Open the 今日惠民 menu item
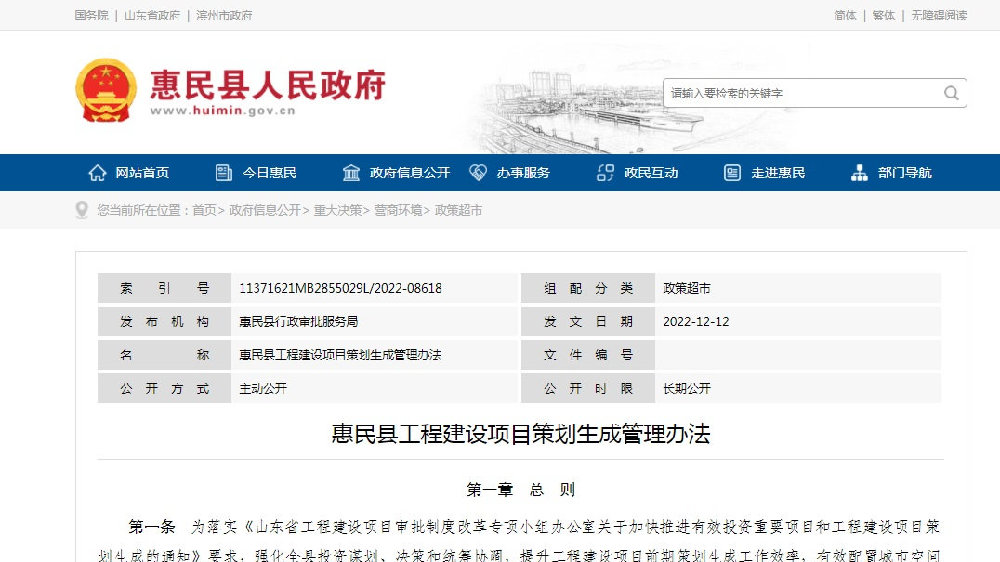The width and height of the screenshot is (1000, 562). [269, 173]
